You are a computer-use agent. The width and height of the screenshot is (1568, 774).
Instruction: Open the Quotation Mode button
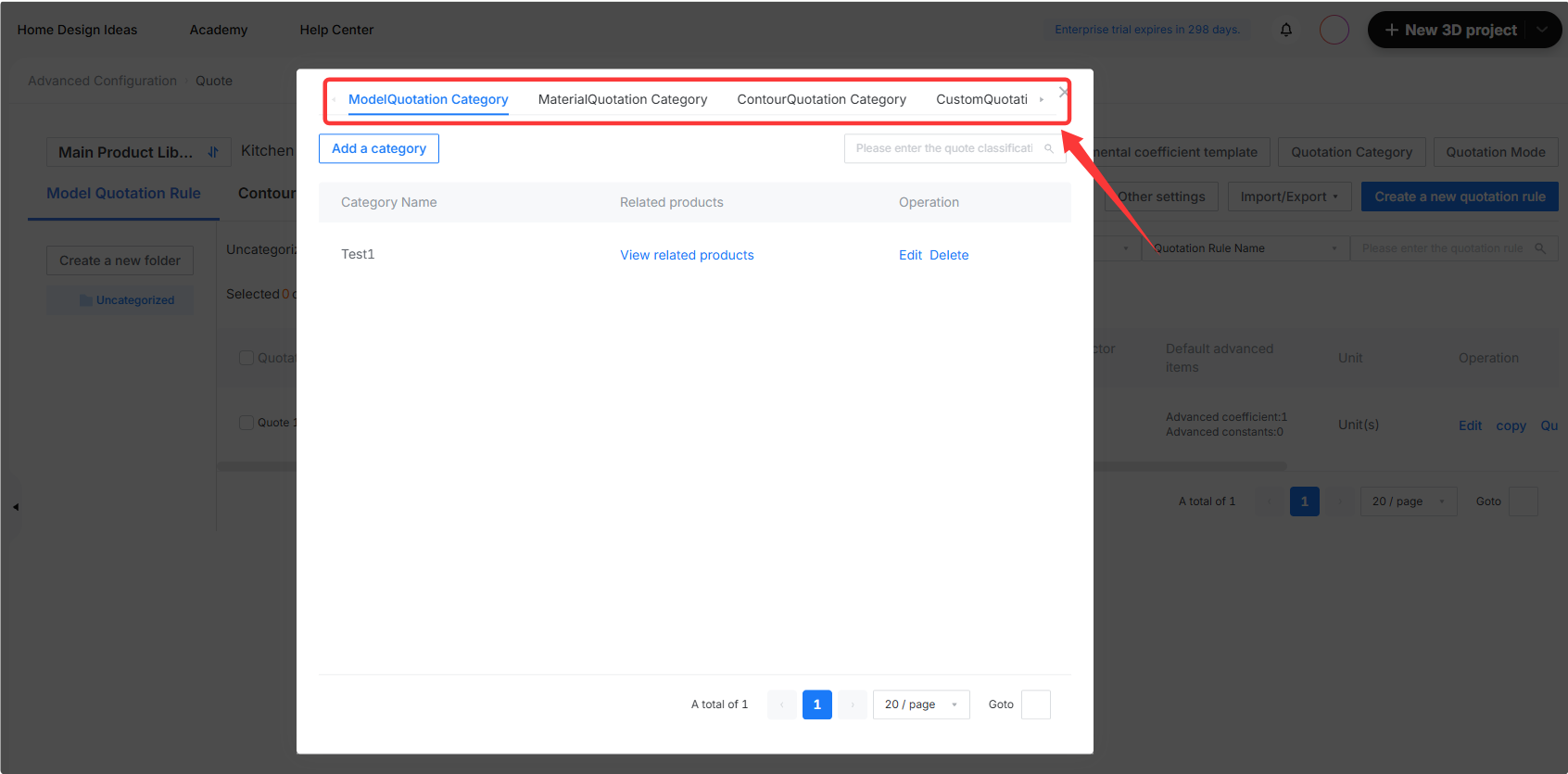pyautogui.click(x=1496, y=152)
